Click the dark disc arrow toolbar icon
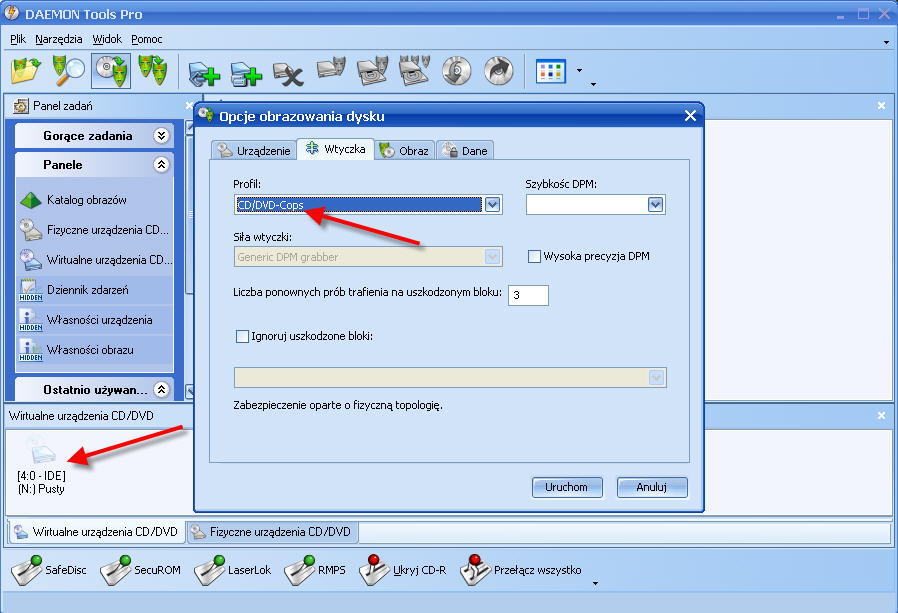The image size is (898, 613). 498,71
